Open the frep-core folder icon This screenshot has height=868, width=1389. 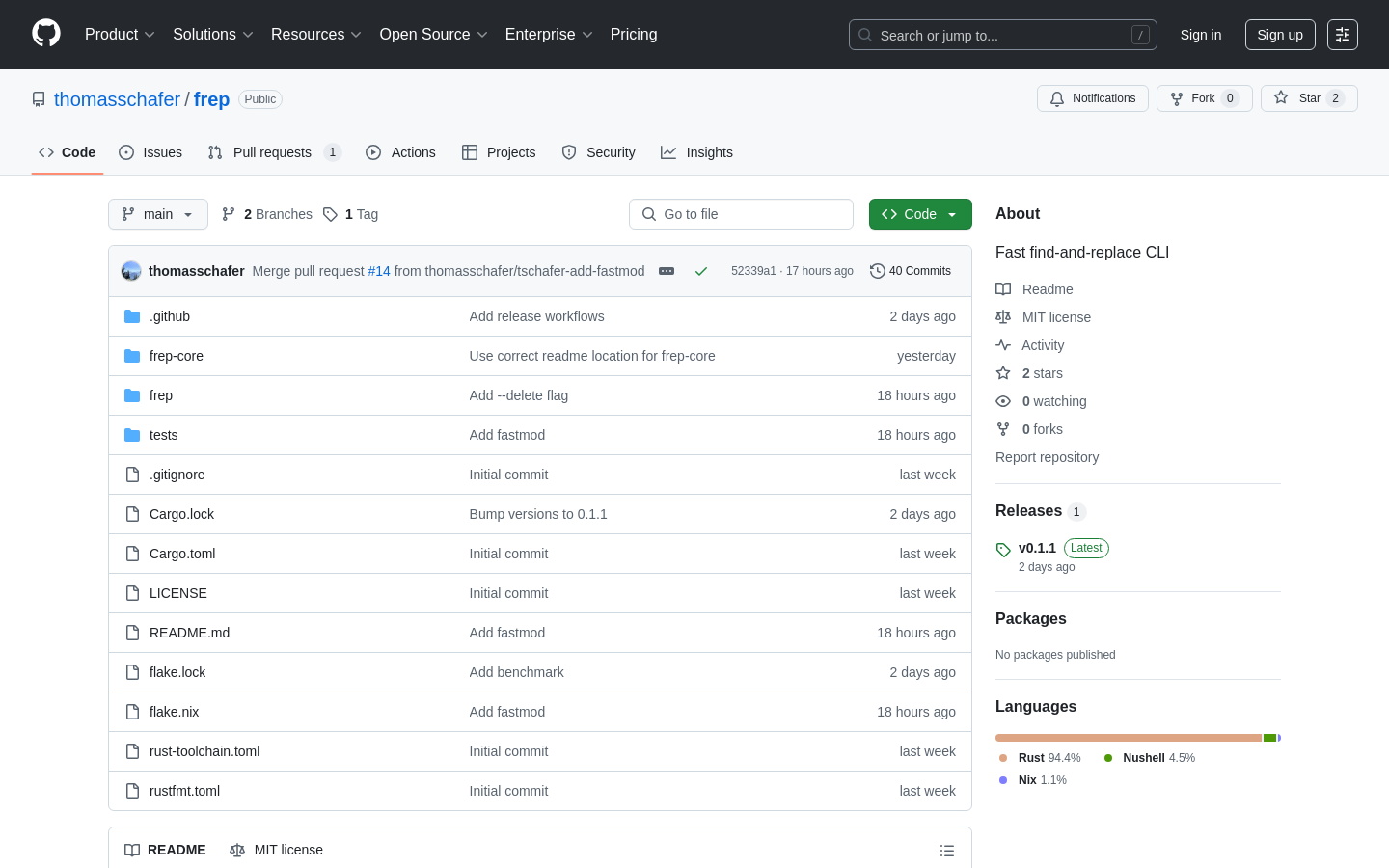coord(132,356)
